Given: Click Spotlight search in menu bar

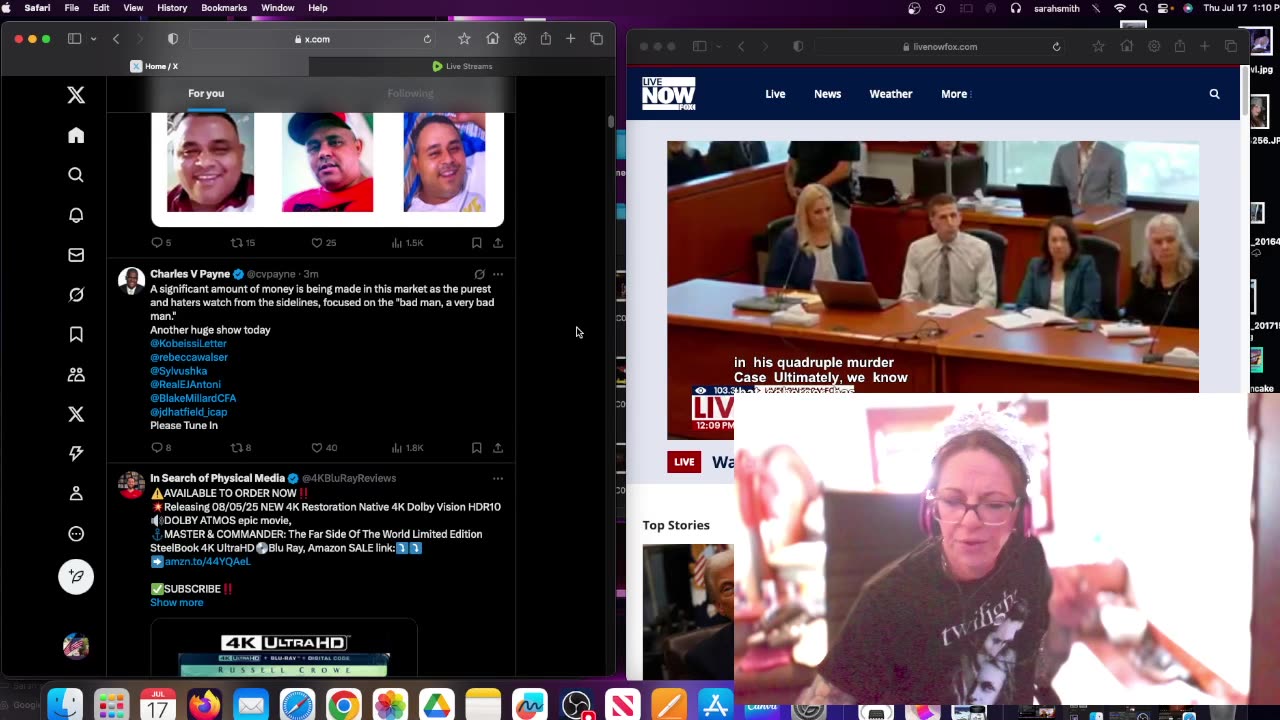Looking at the screenshot, I should [x=1143, y=8].
